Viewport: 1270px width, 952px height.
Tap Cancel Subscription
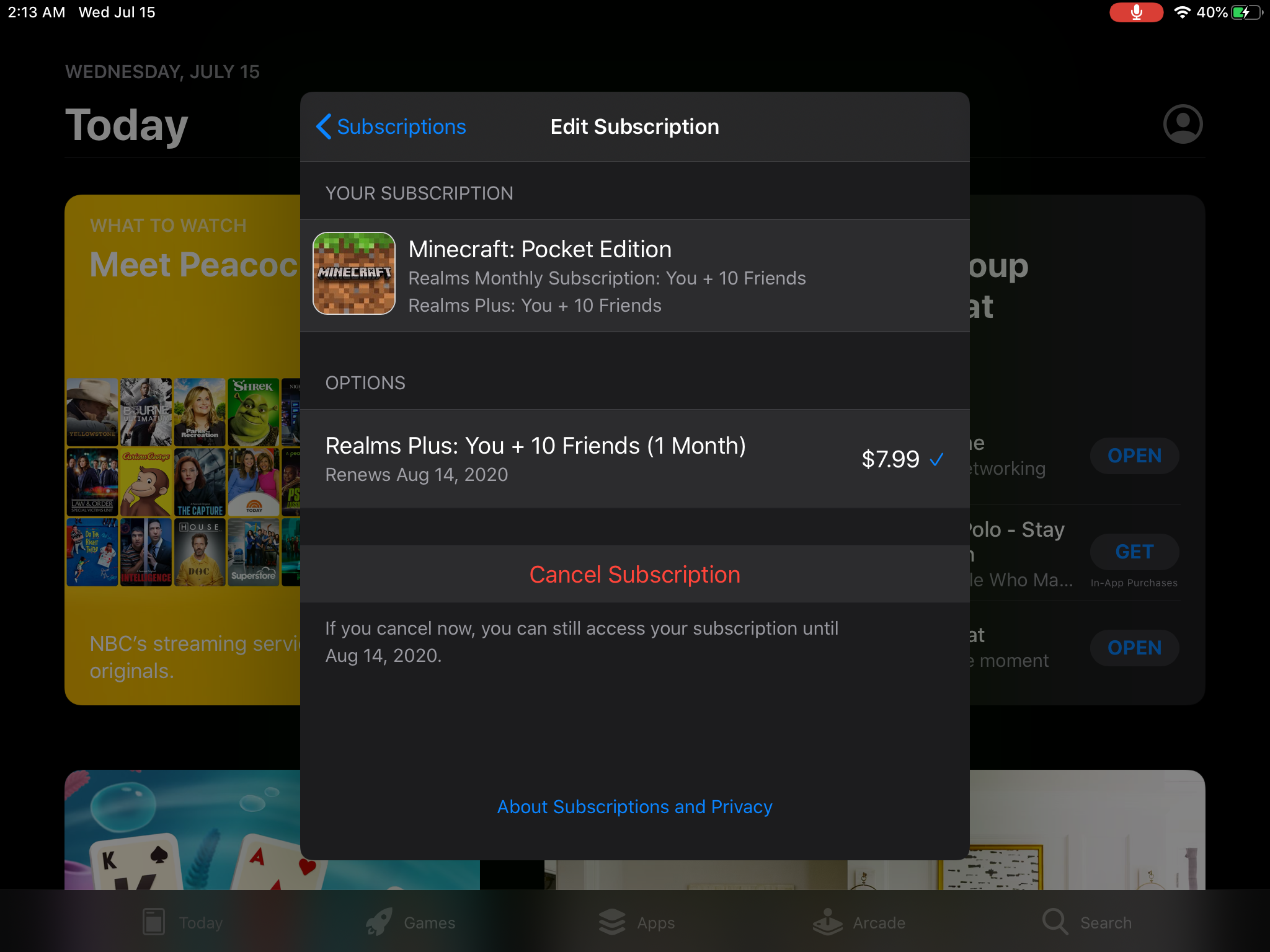coord(635,575)
